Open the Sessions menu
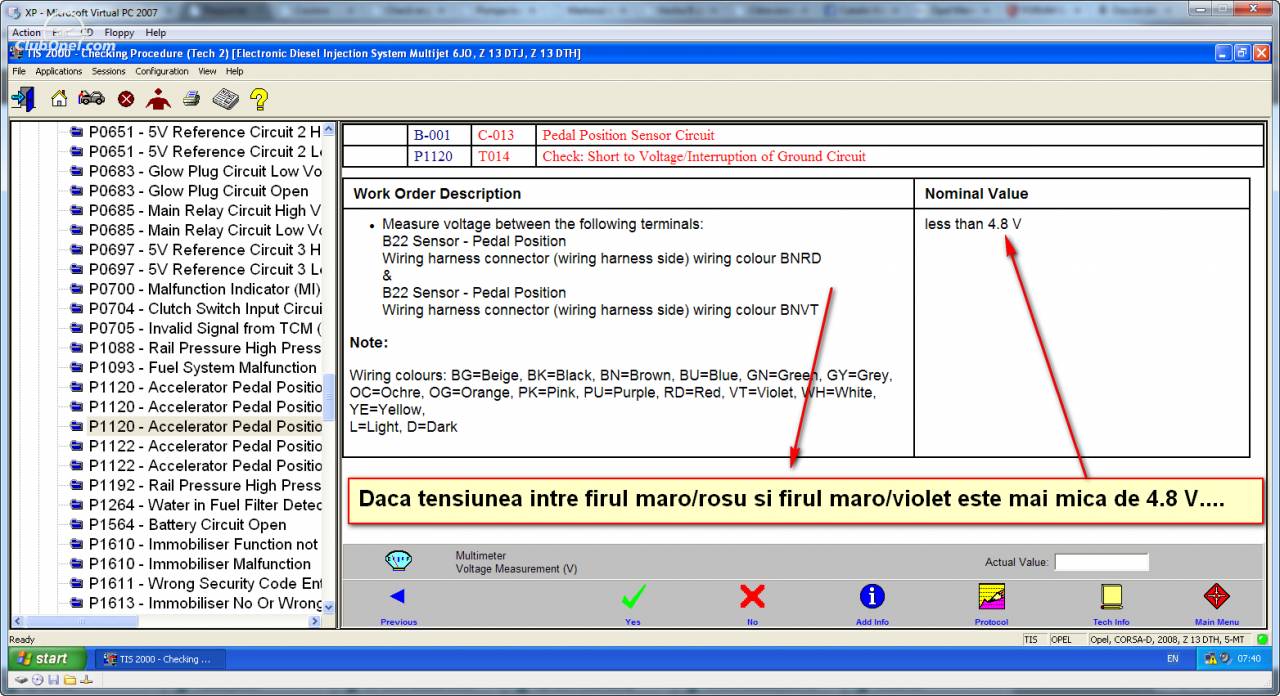This screenshot has width=1280, height=696. (109, 71)
